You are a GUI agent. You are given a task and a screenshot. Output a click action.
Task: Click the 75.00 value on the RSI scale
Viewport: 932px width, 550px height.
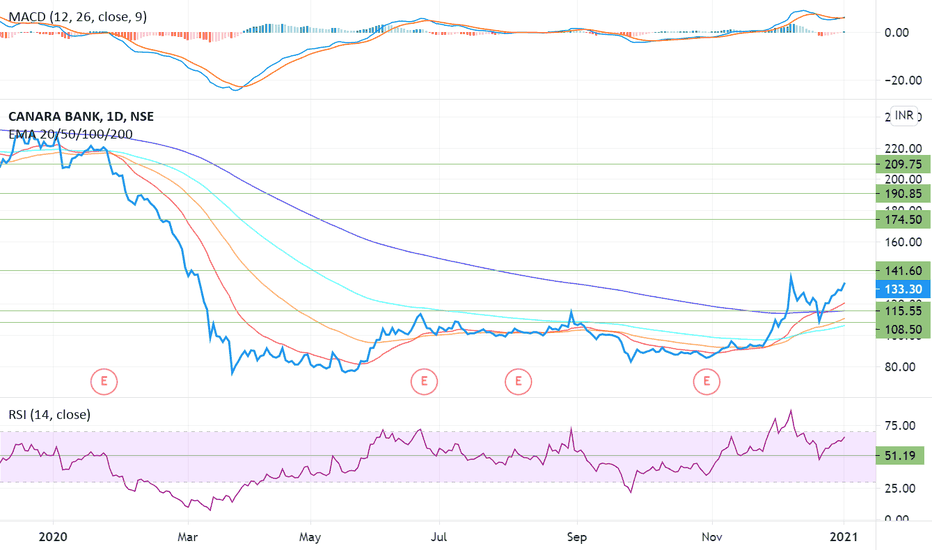900,426
